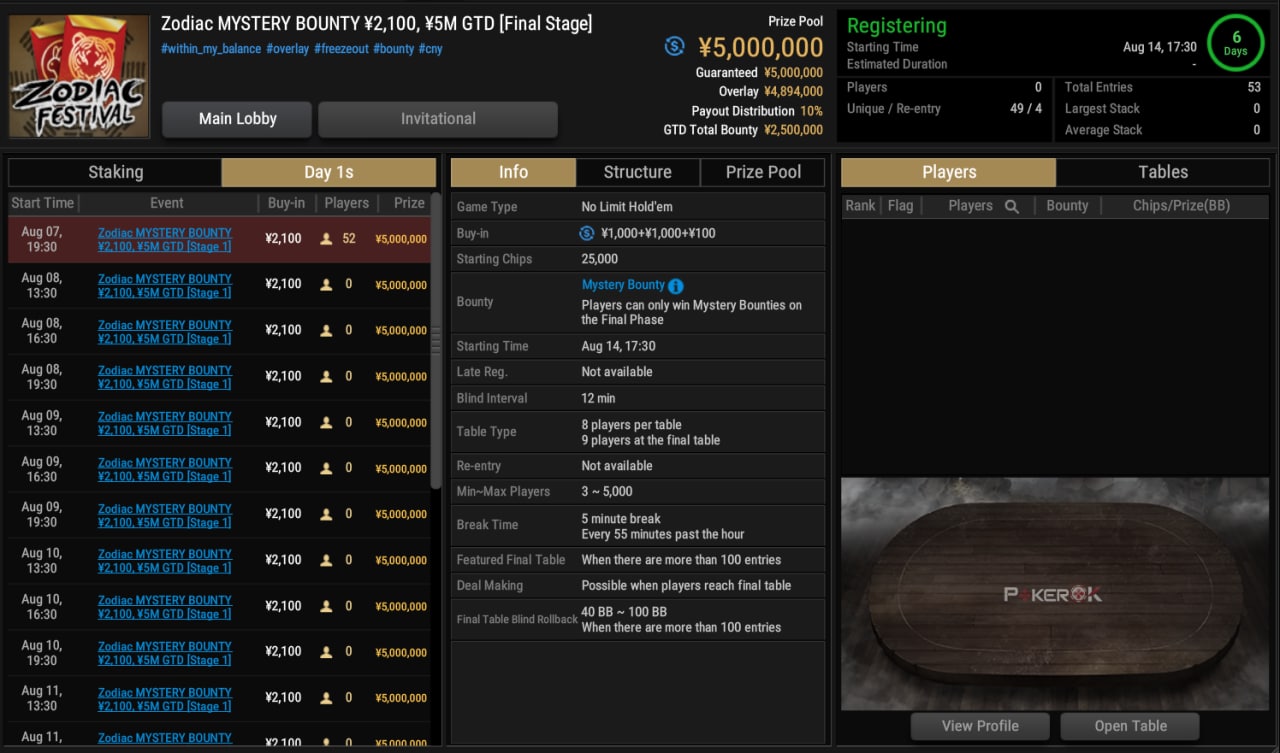Click the Zodiac Festival tournament logo
Image resolution: width=1280 pixels, height=753 pixels.
(x=79, y=76)
